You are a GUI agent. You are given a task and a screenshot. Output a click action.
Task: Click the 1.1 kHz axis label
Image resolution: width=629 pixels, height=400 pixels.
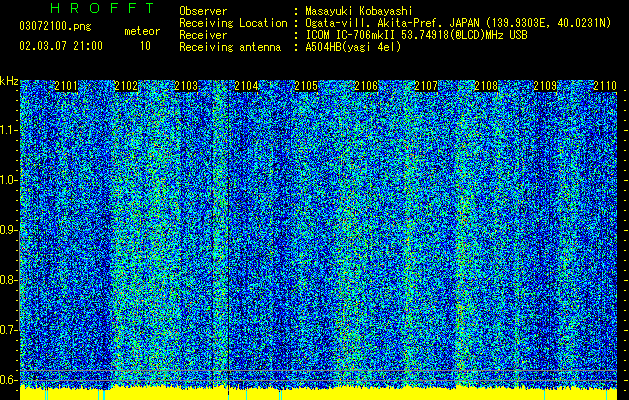pos(8,130)
